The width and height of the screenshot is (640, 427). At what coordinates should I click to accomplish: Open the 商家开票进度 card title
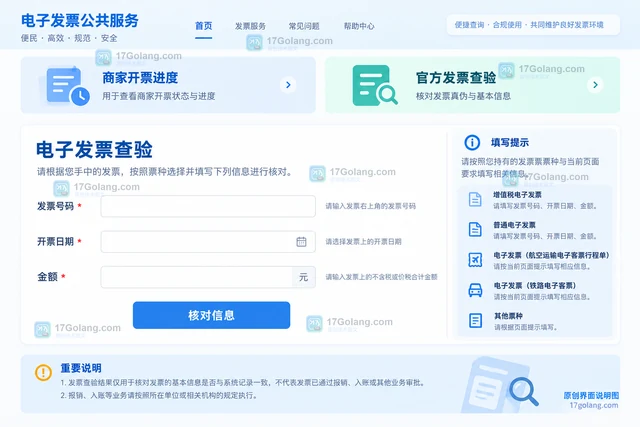tap(140, 78)
